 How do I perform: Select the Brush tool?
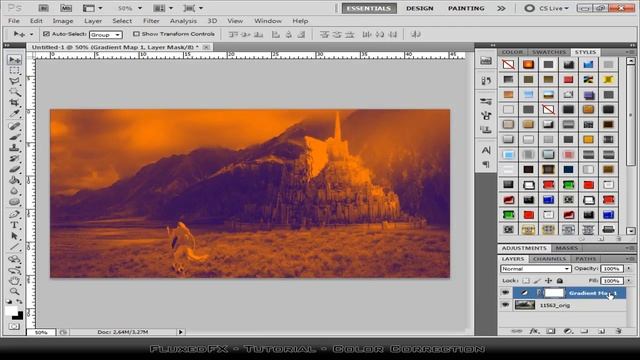pos(15,137)
